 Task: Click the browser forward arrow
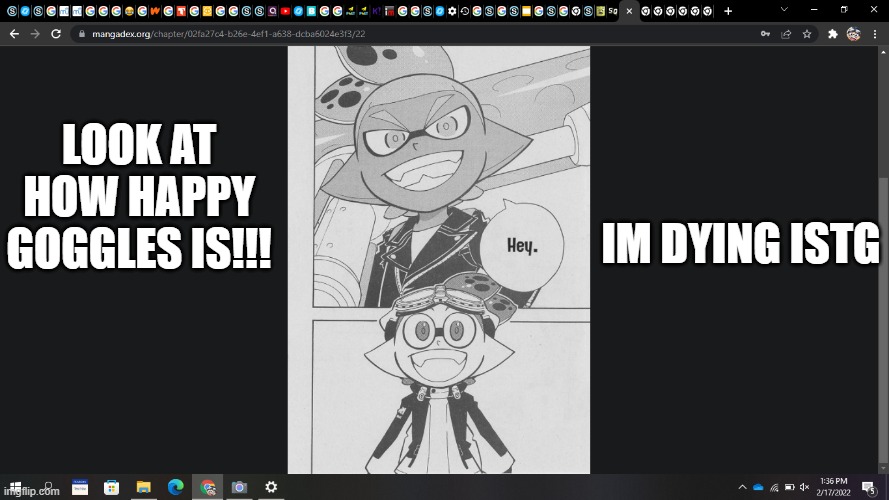click(35, 34)
